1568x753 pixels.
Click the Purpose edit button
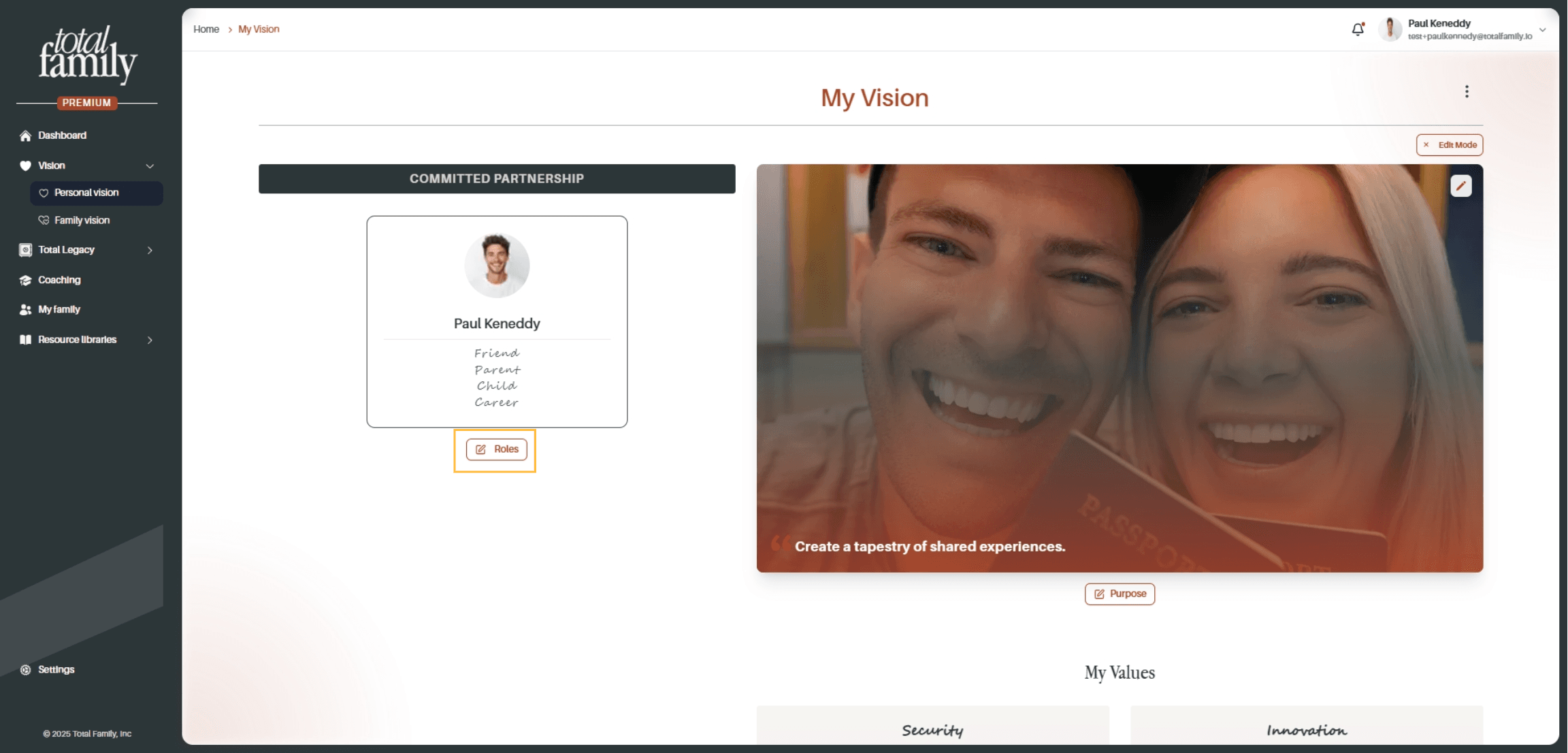point(1120,594)
